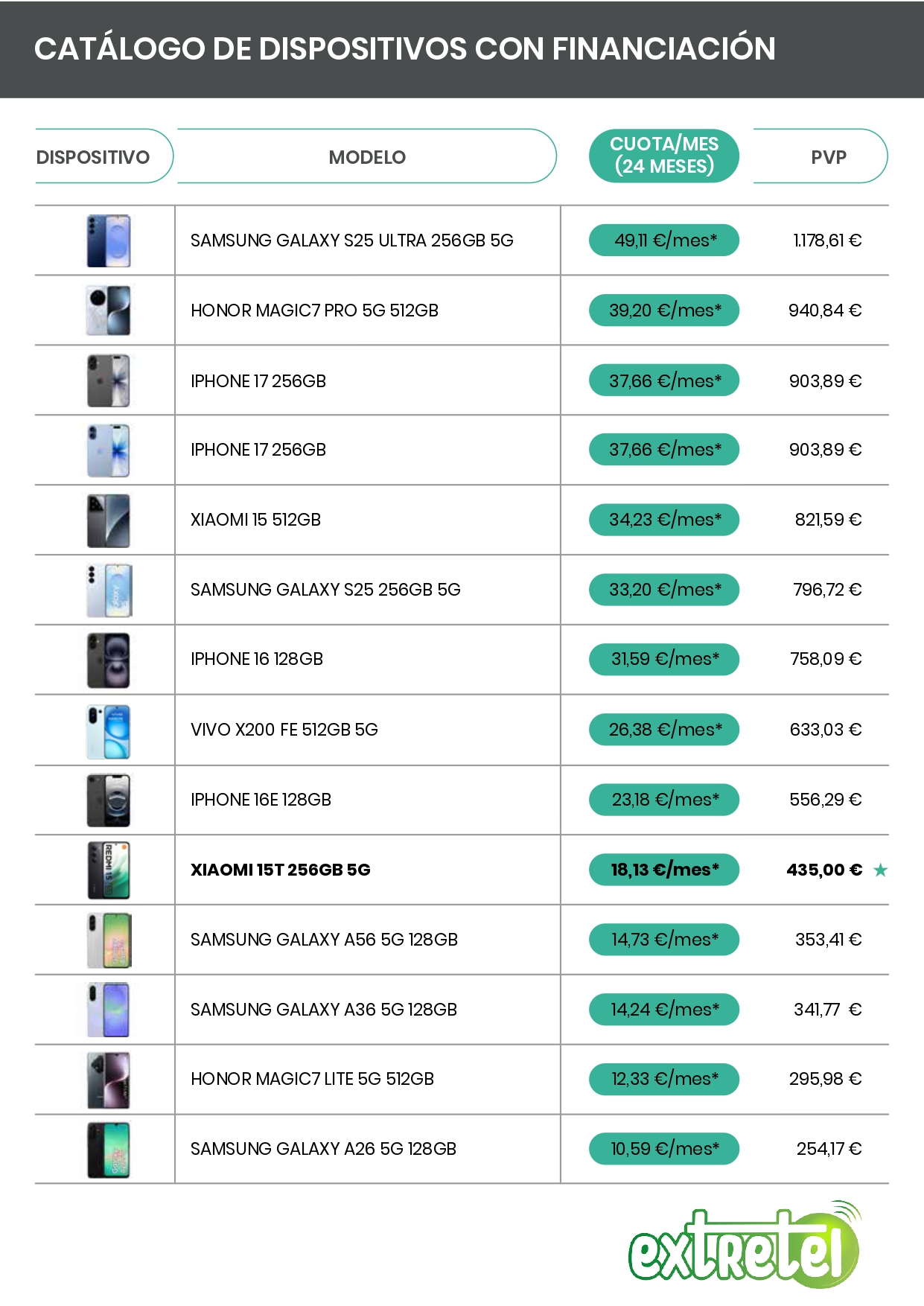Click the Samsung Galaxy S25 Ultra phone image
Viewport: 924px width, 1306px height.
109,241
